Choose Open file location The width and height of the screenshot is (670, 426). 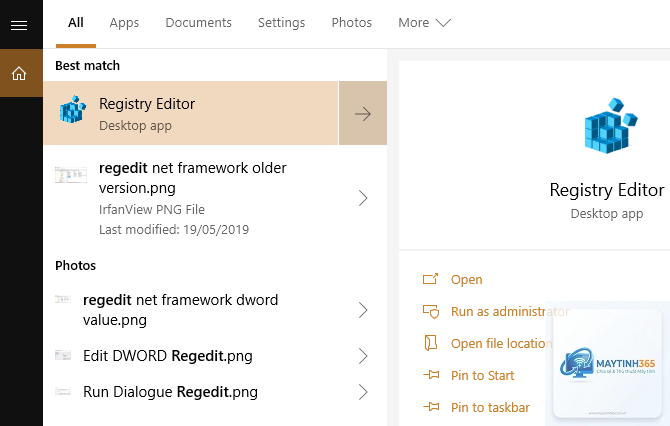pos(501,344)
